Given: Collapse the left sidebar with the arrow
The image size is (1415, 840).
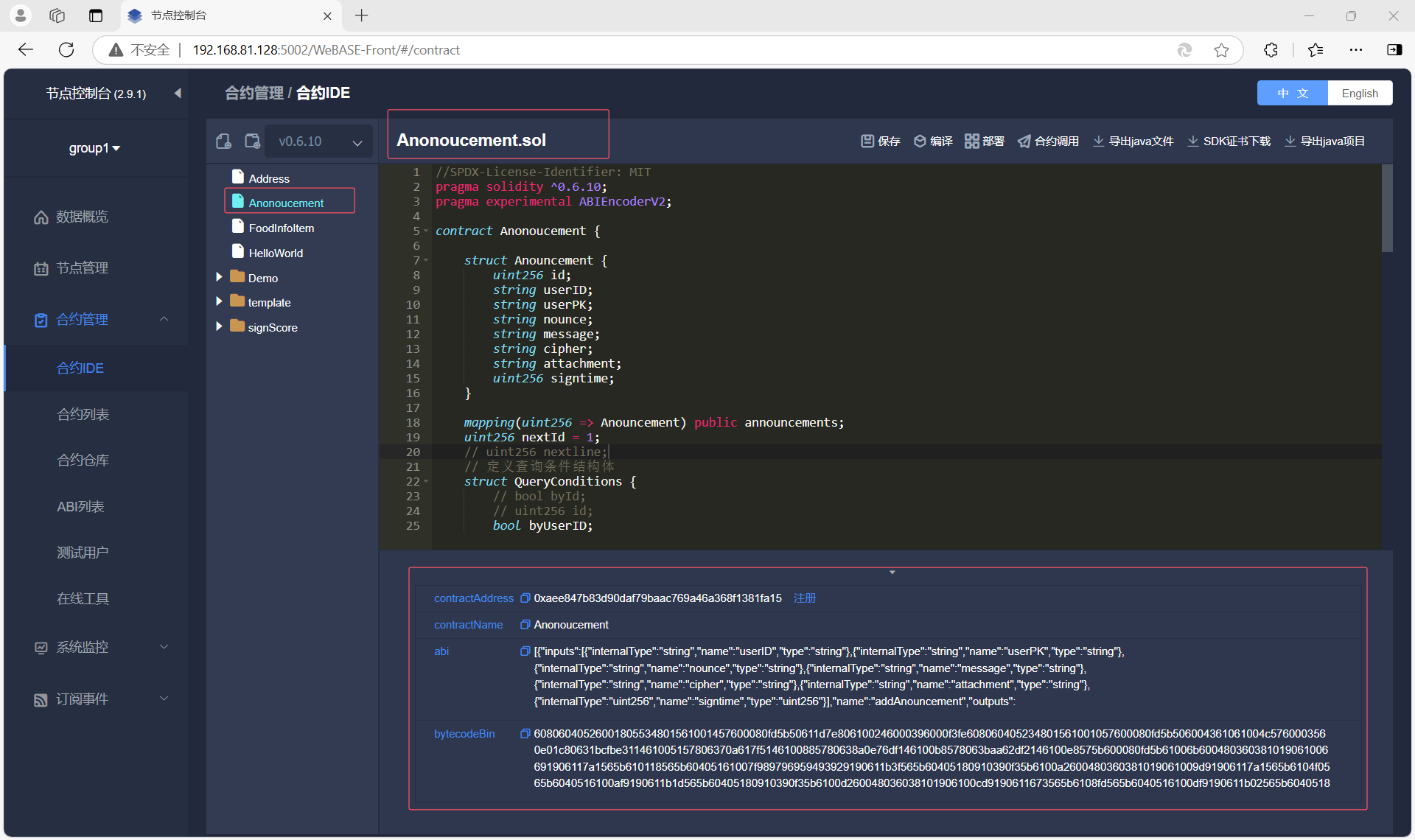Looking at the screenshot, I should [178, 93].
